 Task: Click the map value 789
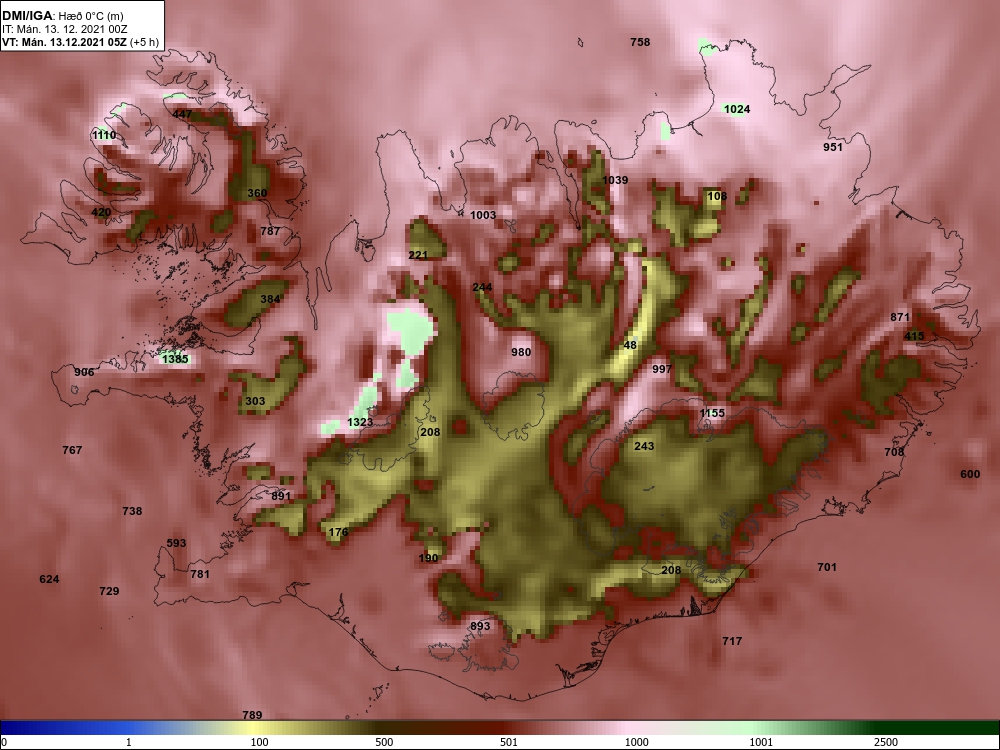pyautogui.click(x=253, y=716)
